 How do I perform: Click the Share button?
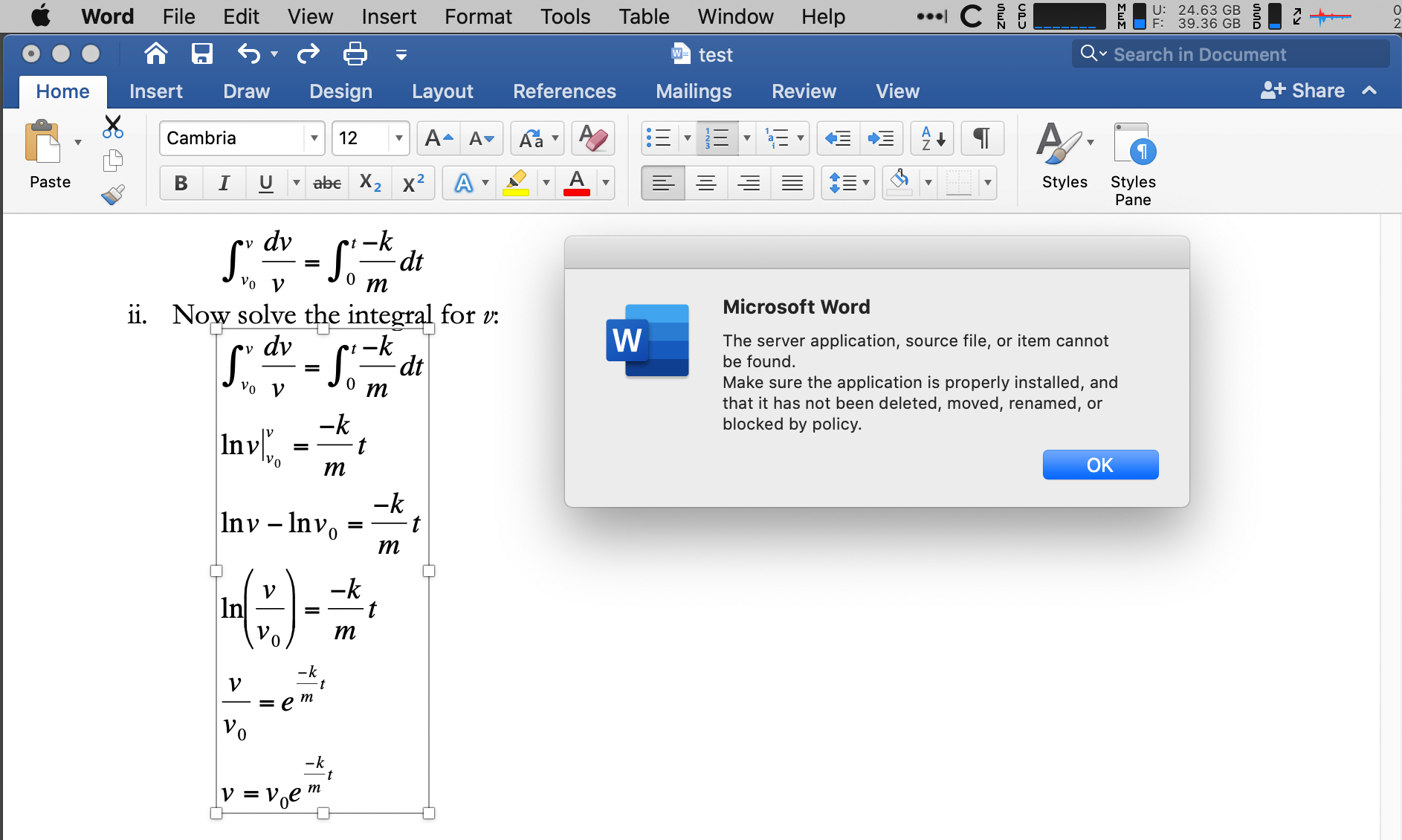pos(1307,91)
